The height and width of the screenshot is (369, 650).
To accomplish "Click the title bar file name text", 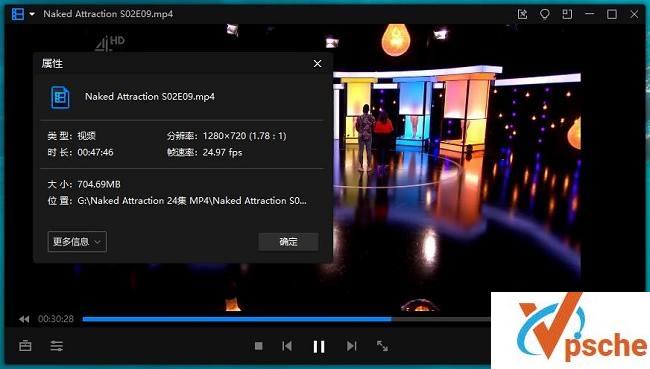I will click(x=108, y=14).
